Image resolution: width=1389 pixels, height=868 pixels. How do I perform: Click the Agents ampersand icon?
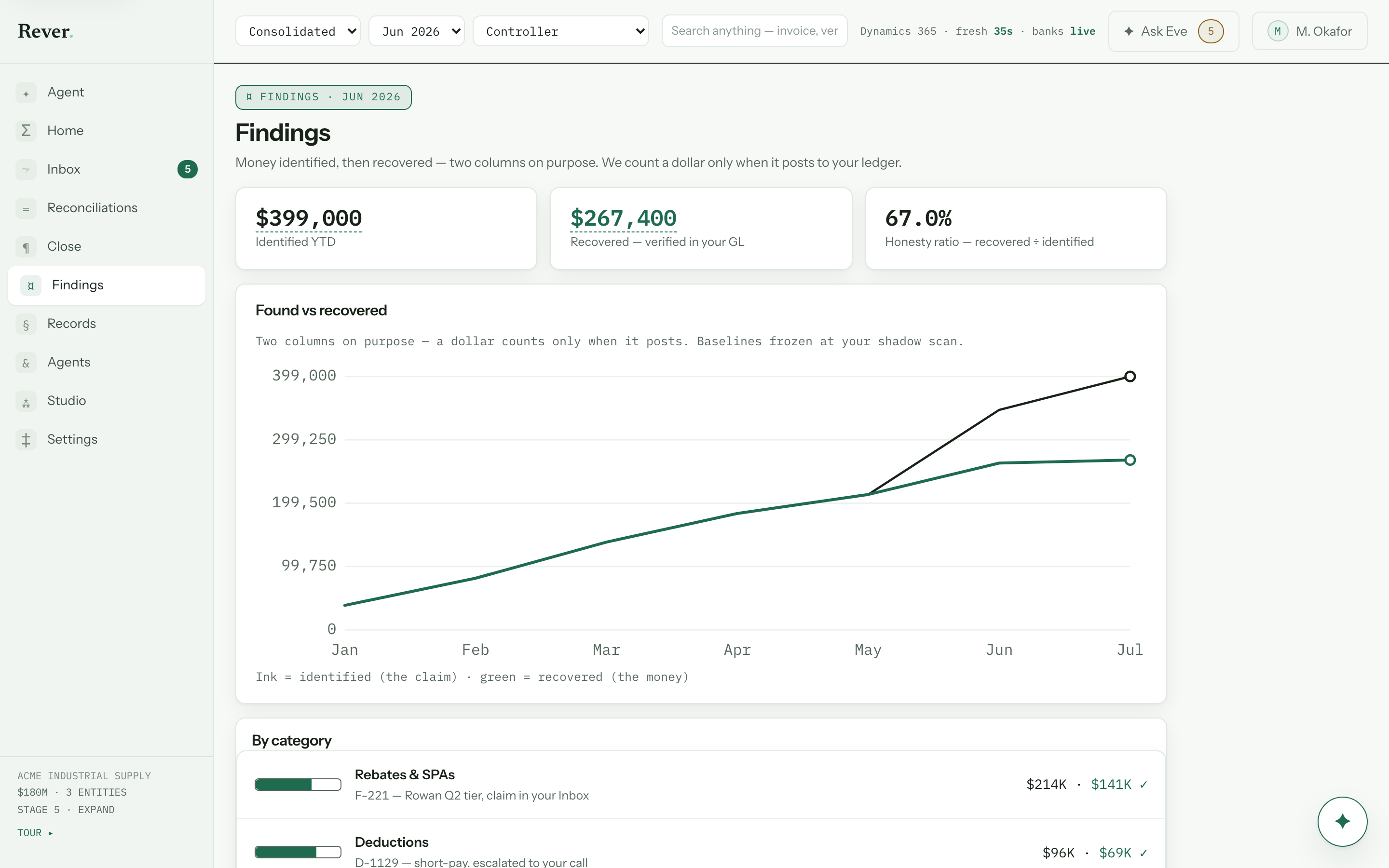coord(26,363)
